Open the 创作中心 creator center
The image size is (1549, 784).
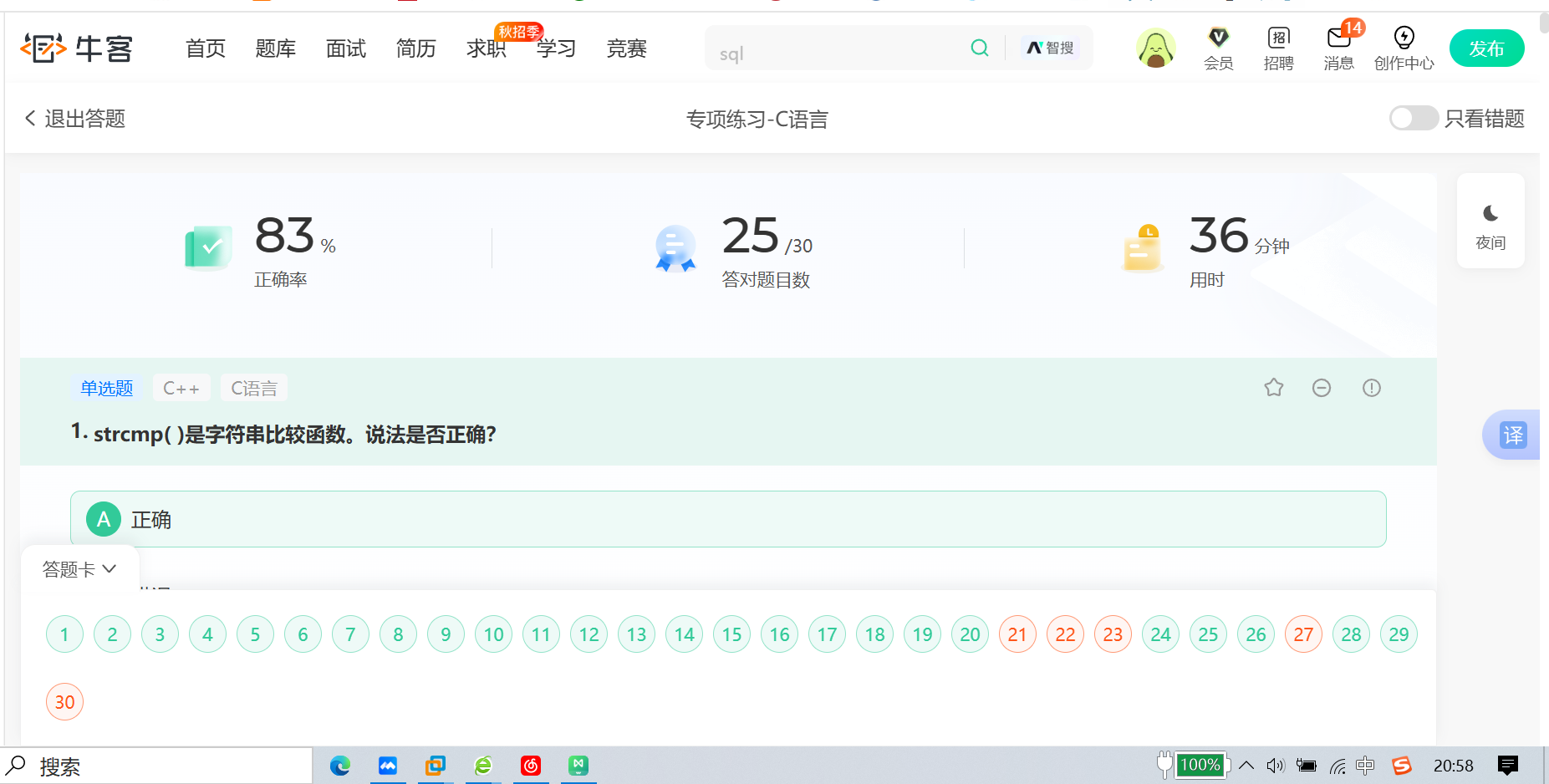tap(1404, 48)
